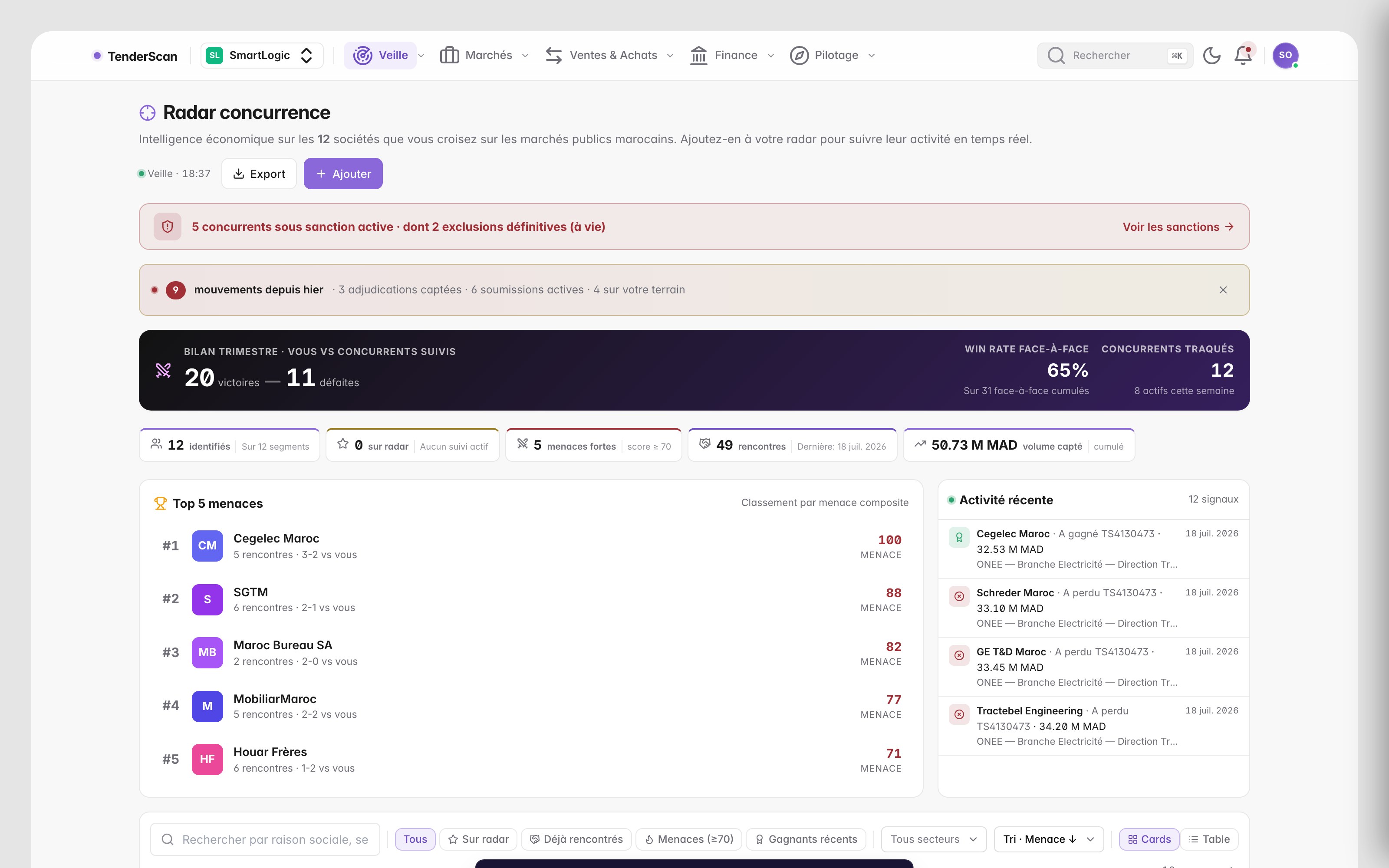This screenshot has height=868, width=1389.
Task: Open the 50.73 M MAD volume capté card
Action: click(x=1019, y=445)
